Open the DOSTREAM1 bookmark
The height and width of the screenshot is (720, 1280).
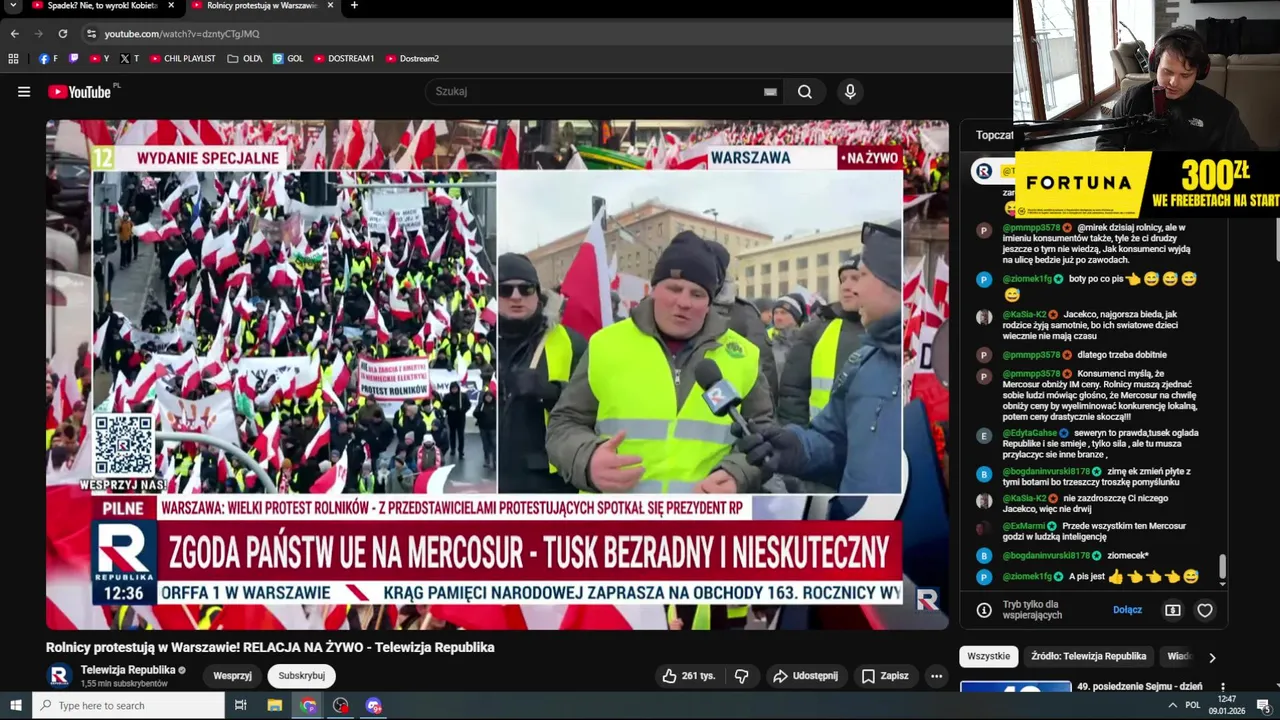click(344, 59)
